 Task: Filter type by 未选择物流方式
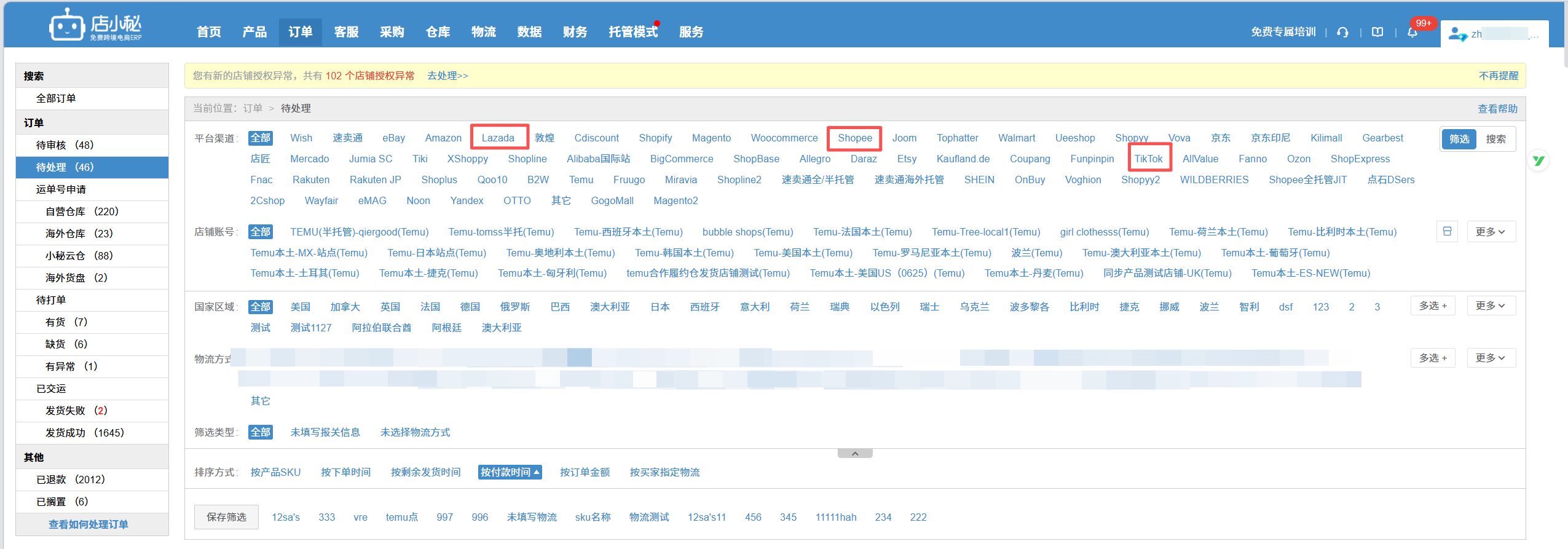click(x=416, y=432)
